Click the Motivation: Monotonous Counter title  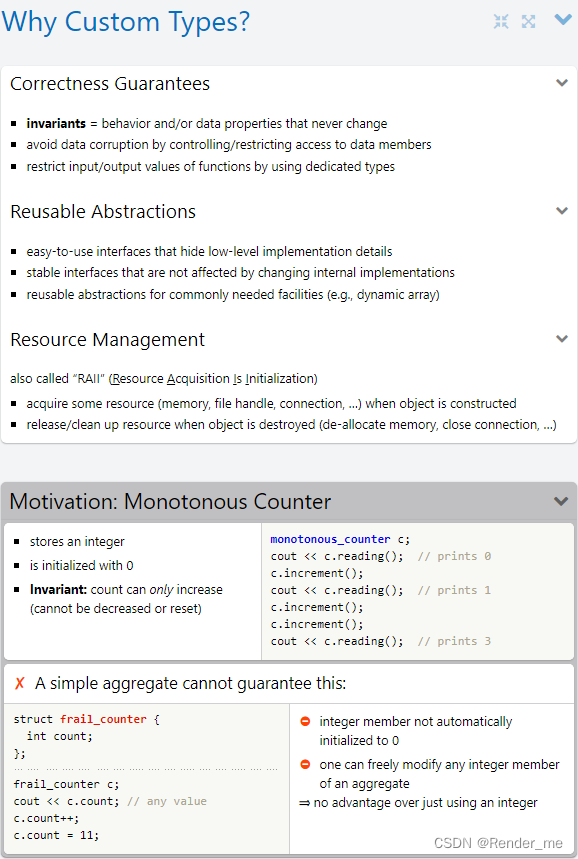tap(170, 502)
